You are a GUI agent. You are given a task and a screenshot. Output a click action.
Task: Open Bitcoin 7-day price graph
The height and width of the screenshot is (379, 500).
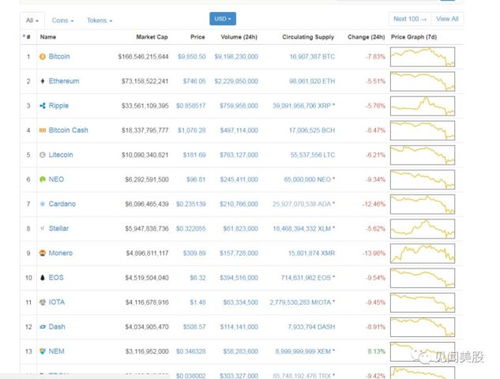[x=422, y=57]
